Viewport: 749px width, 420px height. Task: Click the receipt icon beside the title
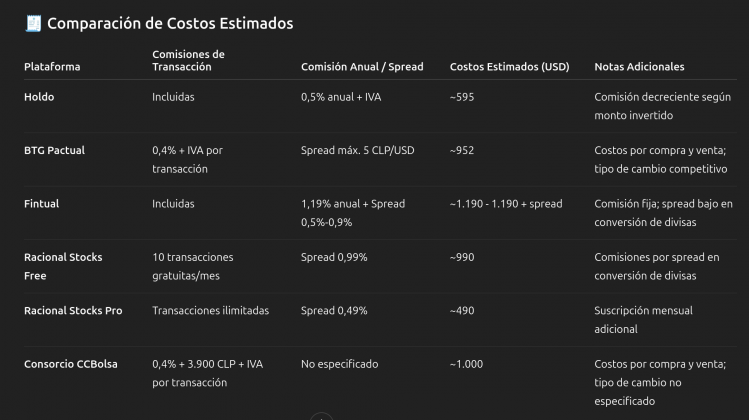click(33, 23)
